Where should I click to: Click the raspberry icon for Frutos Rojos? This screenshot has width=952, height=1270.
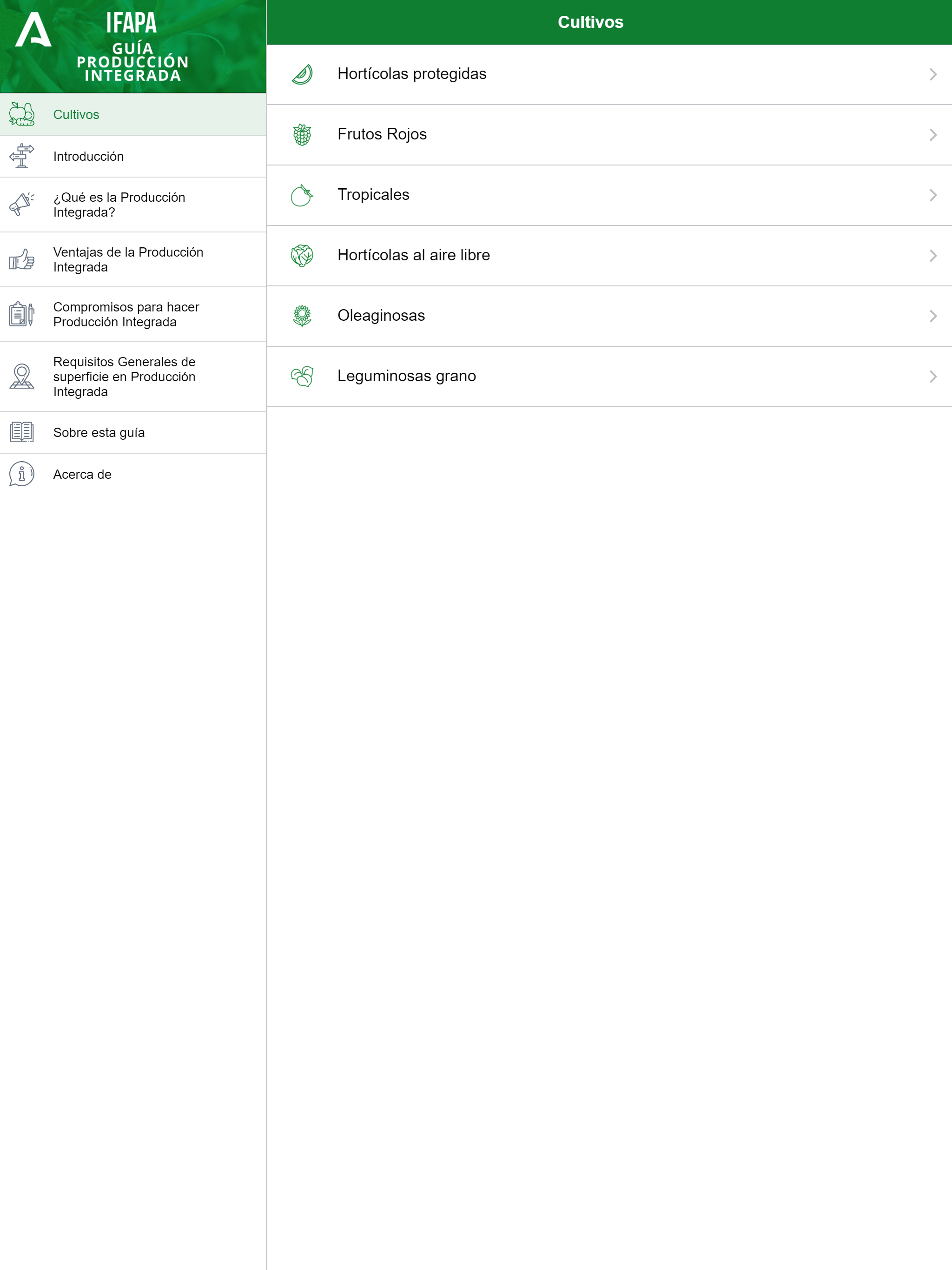[302, 134]
